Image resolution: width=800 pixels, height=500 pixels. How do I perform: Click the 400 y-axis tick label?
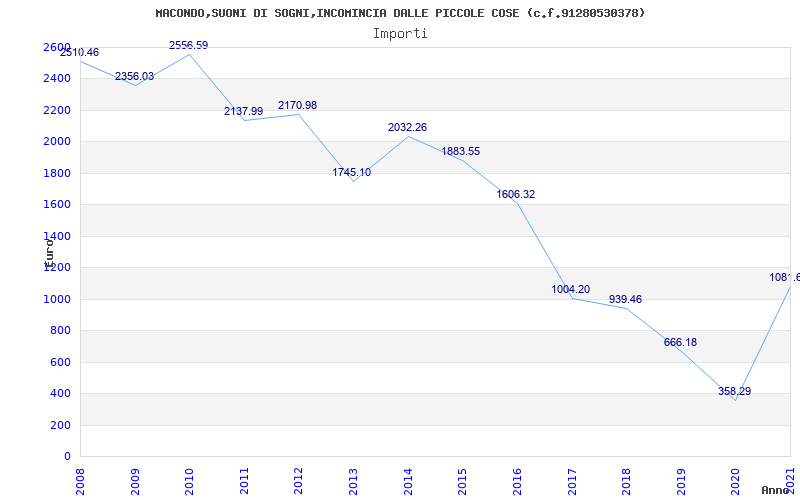pyautogui.click(x=60, y=393)
